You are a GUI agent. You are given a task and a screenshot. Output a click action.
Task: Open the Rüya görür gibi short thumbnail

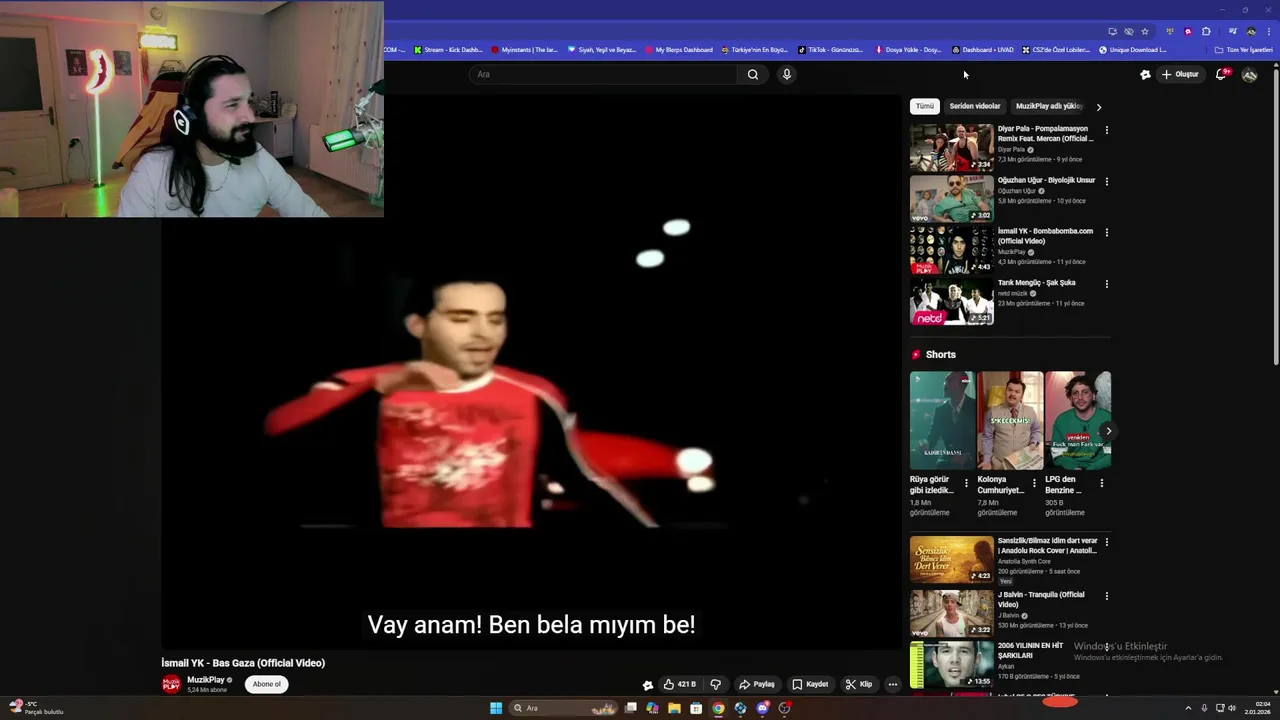coord(942,420)
